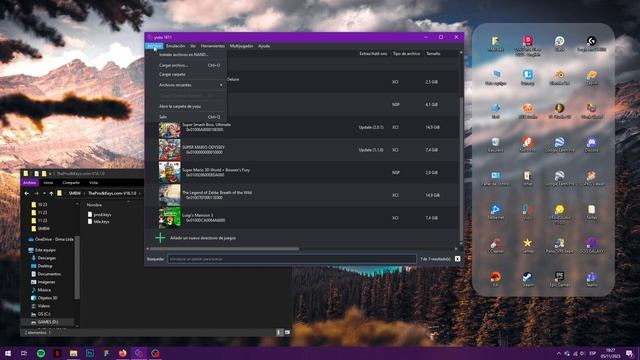Open File Explorer from the taskbar
This screenshot has height=360, width=640.
pos(73,353)
